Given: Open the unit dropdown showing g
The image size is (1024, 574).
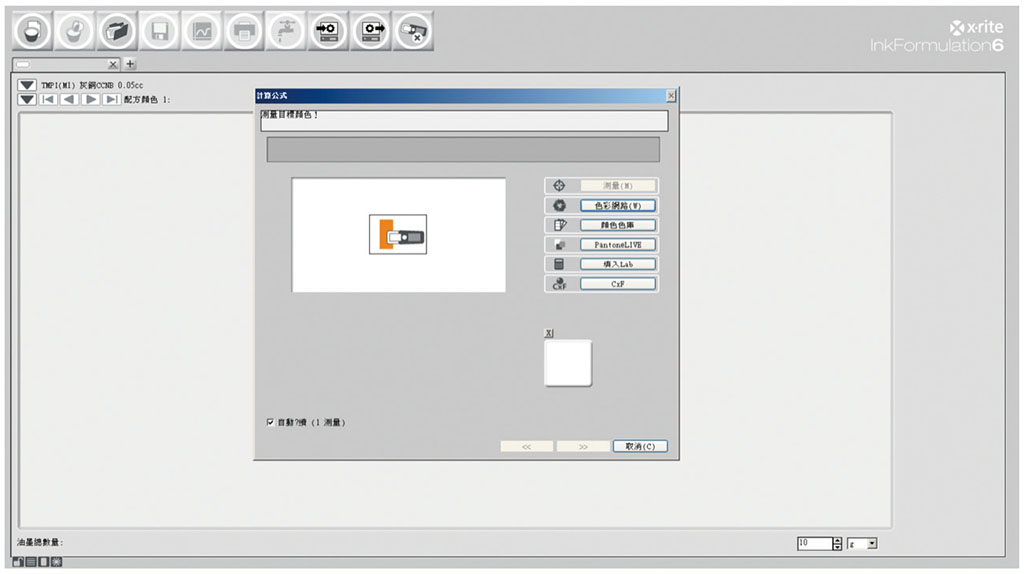Looking at the screenshot, I should tap(871, 543).
